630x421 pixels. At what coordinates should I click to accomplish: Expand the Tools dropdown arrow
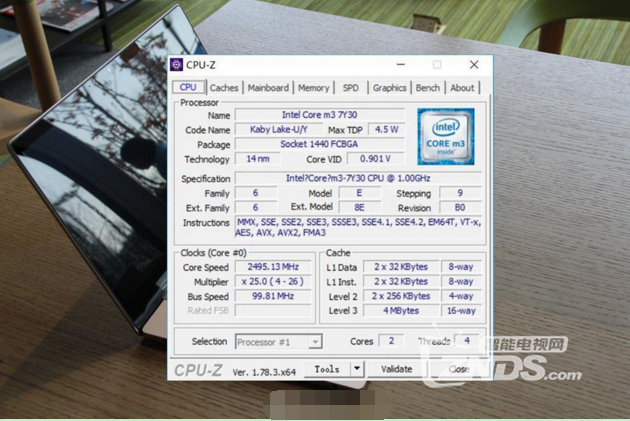tap(357, 369)
